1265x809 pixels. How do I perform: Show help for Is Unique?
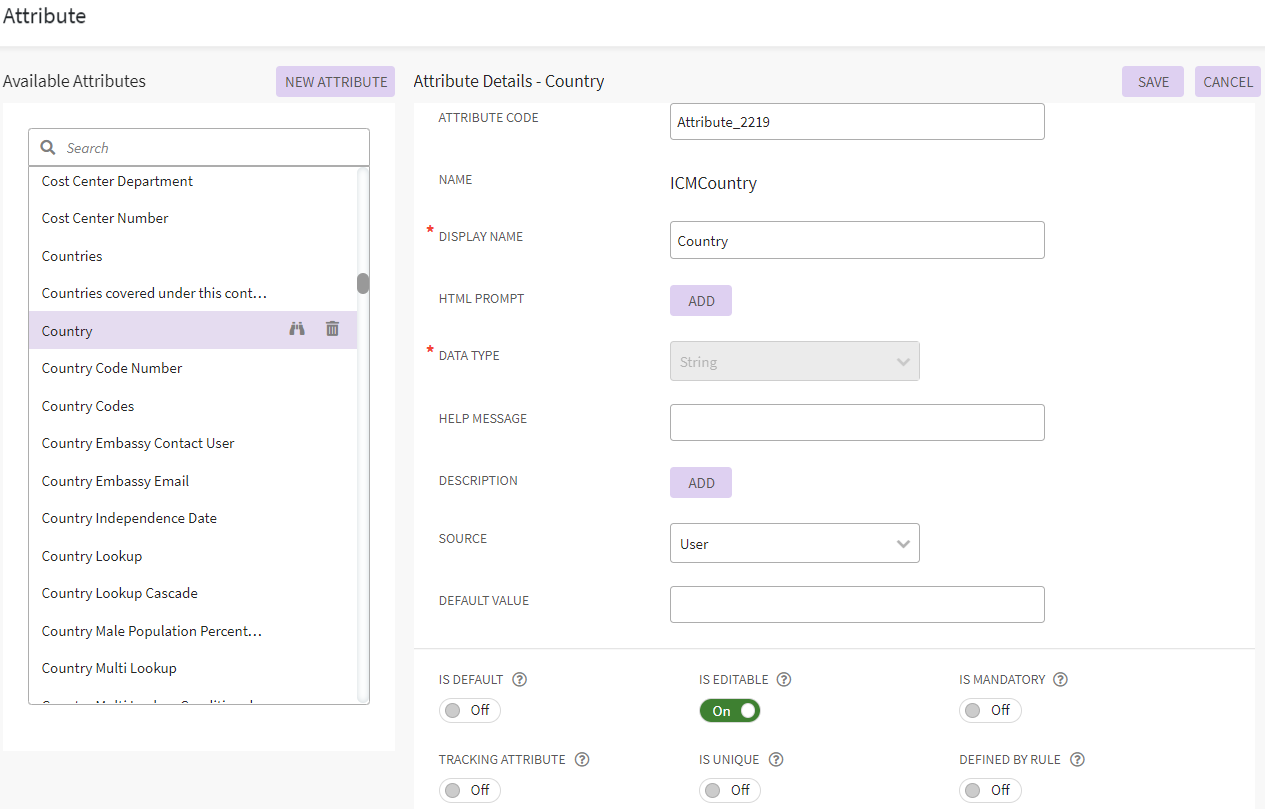point(775,760)
